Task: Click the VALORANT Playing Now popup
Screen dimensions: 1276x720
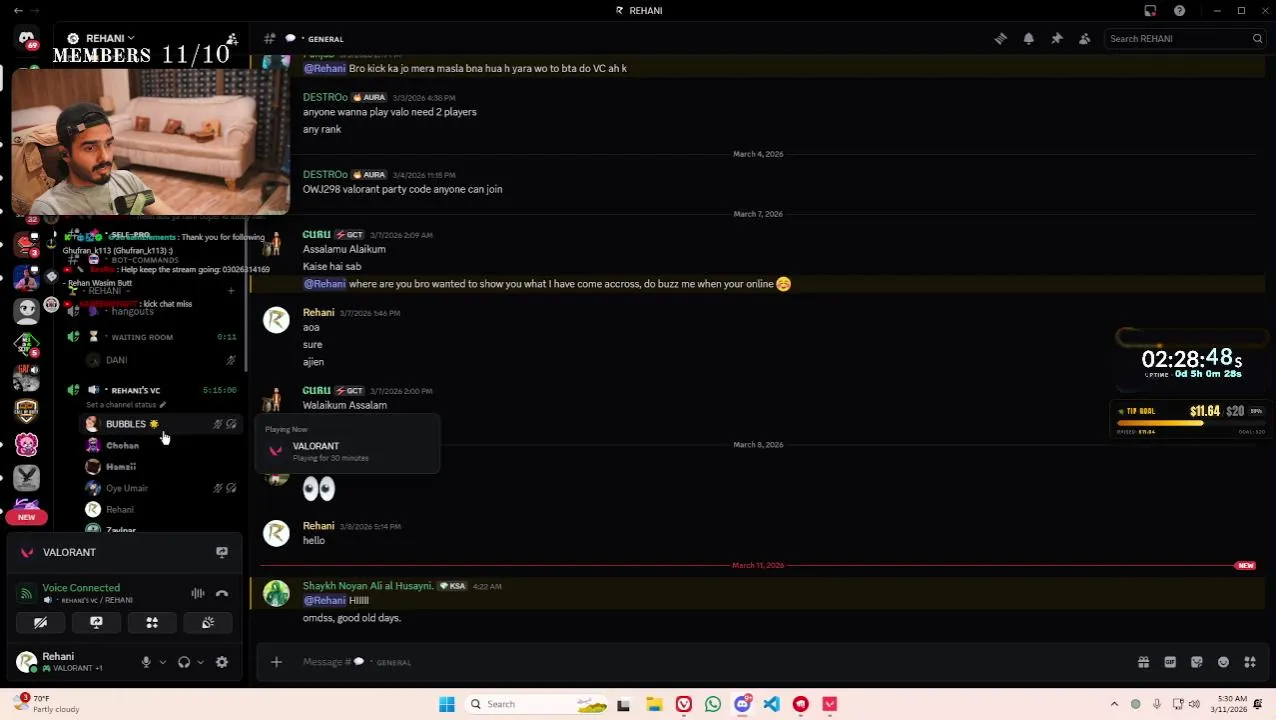Action: tap(349, 445)
